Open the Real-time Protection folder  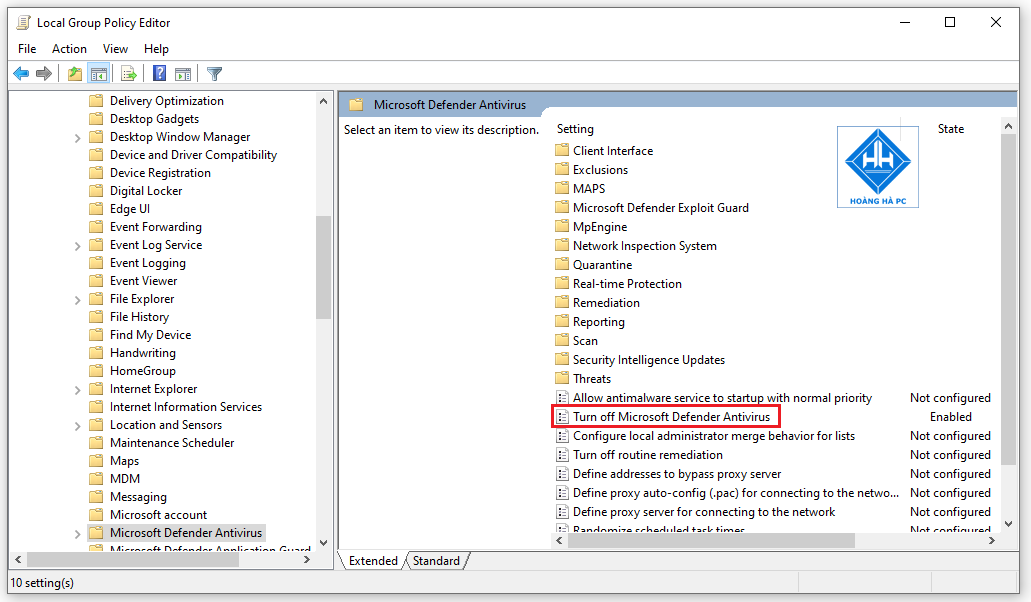pyautogui.click(x=627, y=284)
